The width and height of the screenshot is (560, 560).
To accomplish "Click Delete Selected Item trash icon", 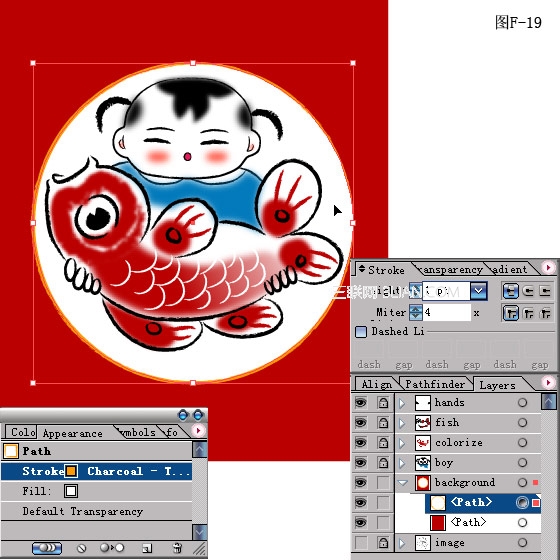I will coord(177,548).
